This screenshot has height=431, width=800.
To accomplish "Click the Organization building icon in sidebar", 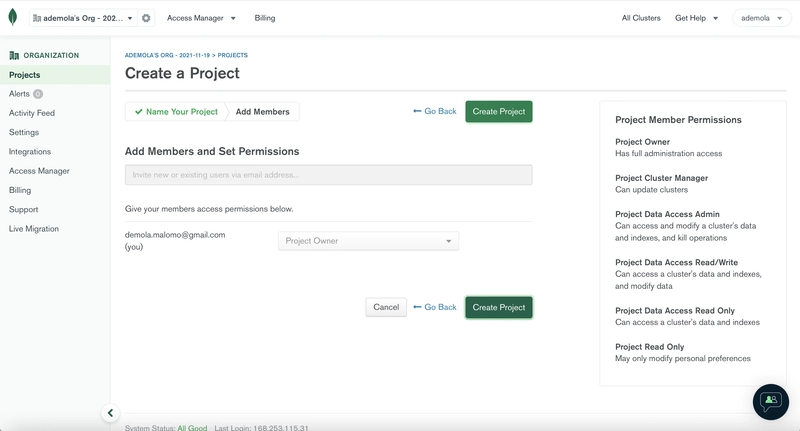I will 14,55.
